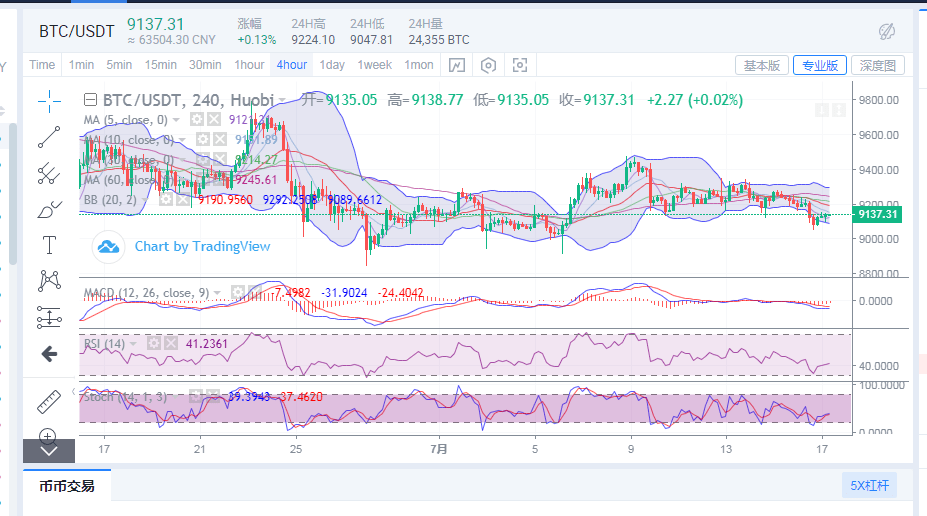
Task: Open the 深度图 depth chart view
Action: [x=877, y=66]
